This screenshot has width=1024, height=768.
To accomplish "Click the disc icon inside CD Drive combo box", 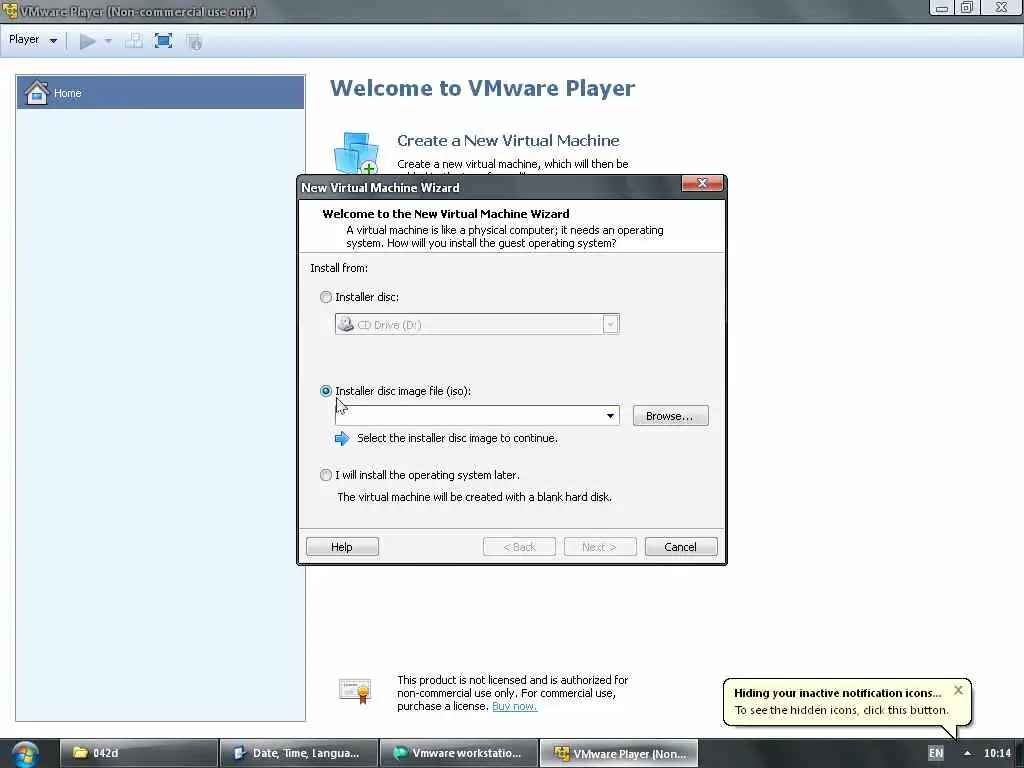I will (x=346, y=324).
